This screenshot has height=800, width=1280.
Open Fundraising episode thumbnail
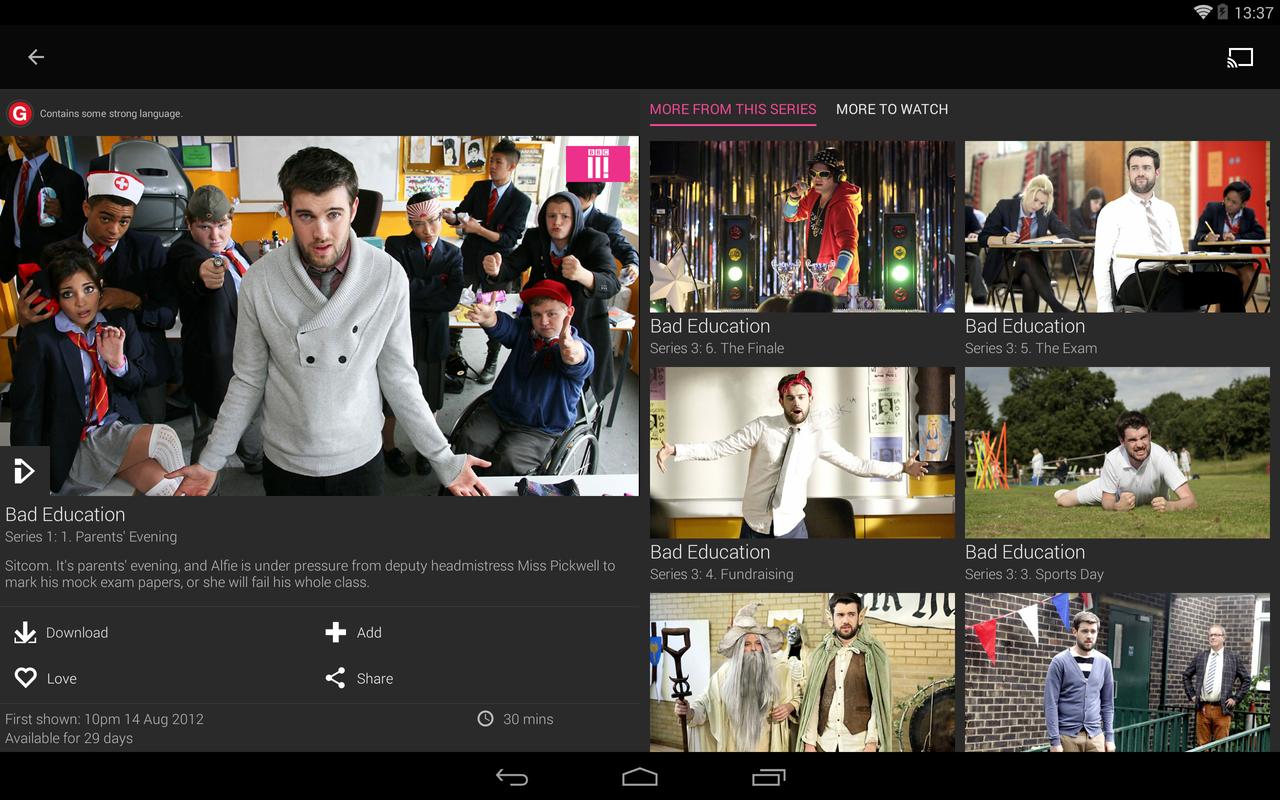click(802, 452)
